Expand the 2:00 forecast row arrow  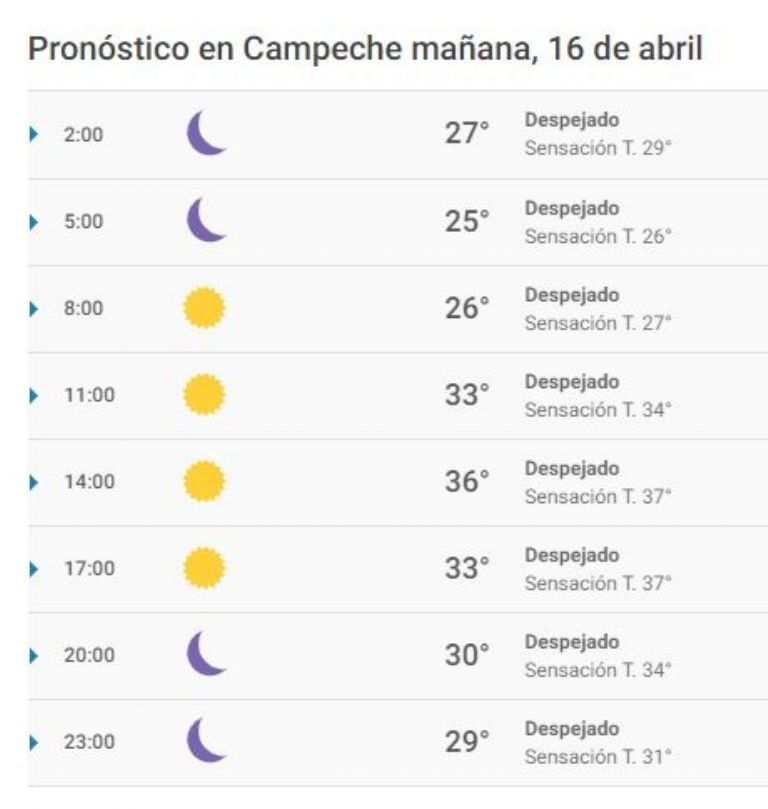(34, 135)
